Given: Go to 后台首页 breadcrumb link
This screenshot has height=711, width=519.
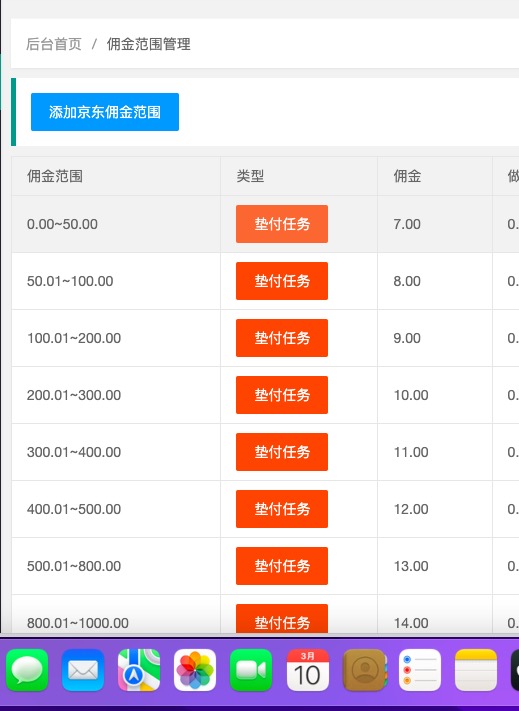Looking at the screenshot, I should [54, 44].
